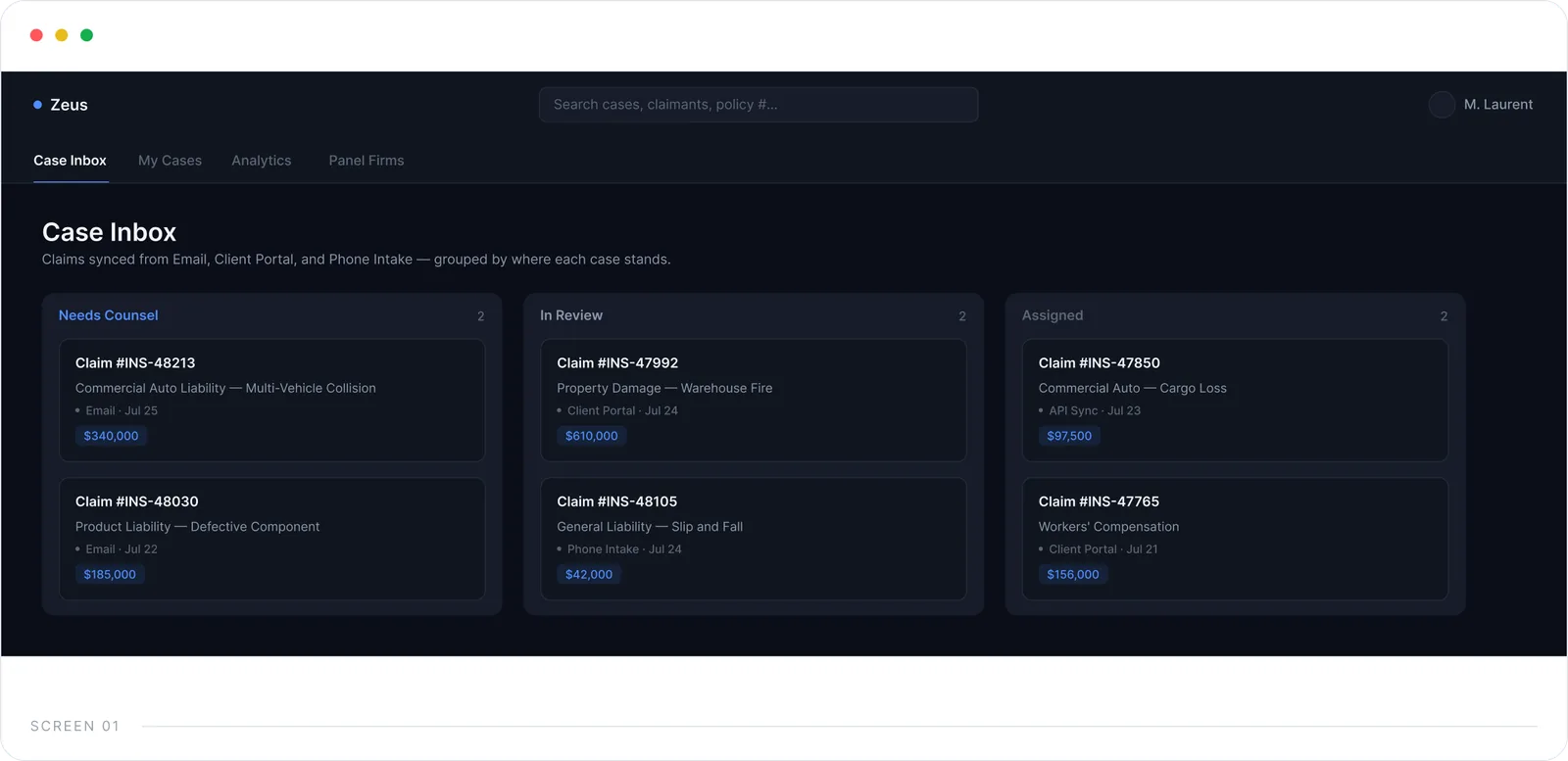Select claim #INS-47992 title
Image resolution: width=1568 pixels, height=761 pixels.
pos(617,363)
